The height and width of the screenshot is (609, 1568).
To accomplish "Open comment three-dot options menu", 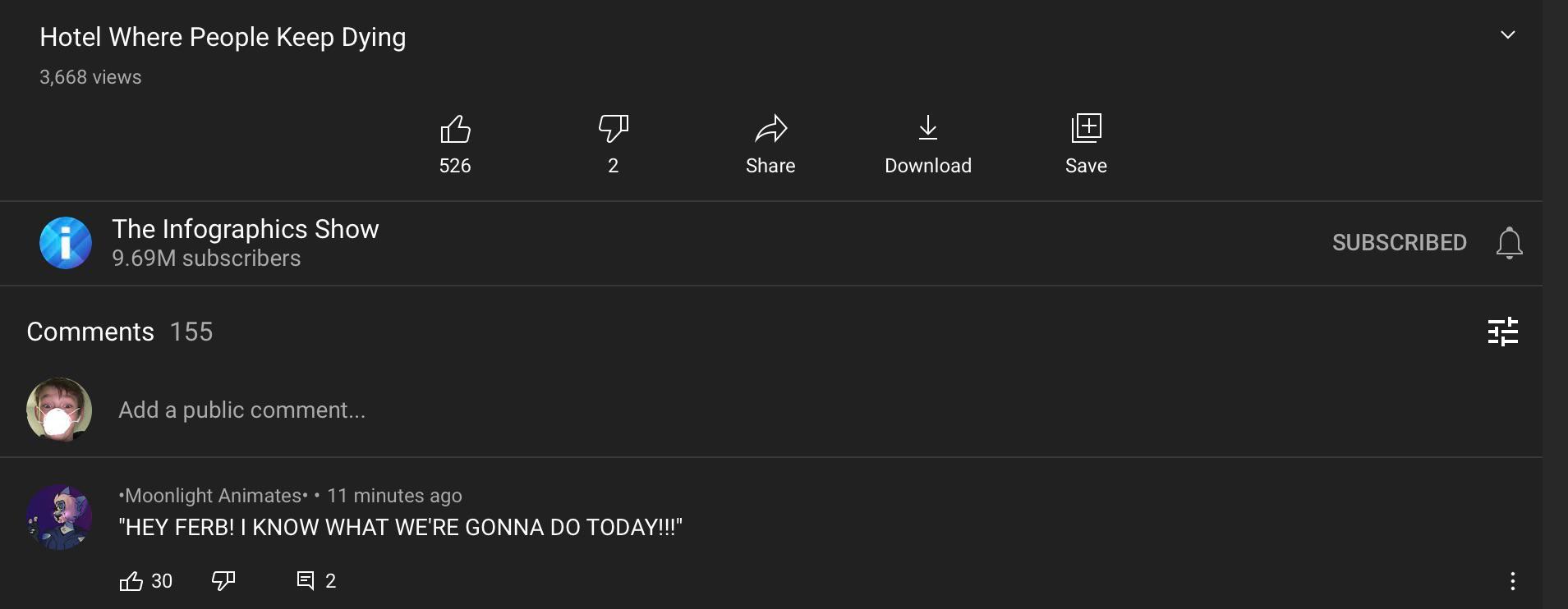I will [1512, 581].
